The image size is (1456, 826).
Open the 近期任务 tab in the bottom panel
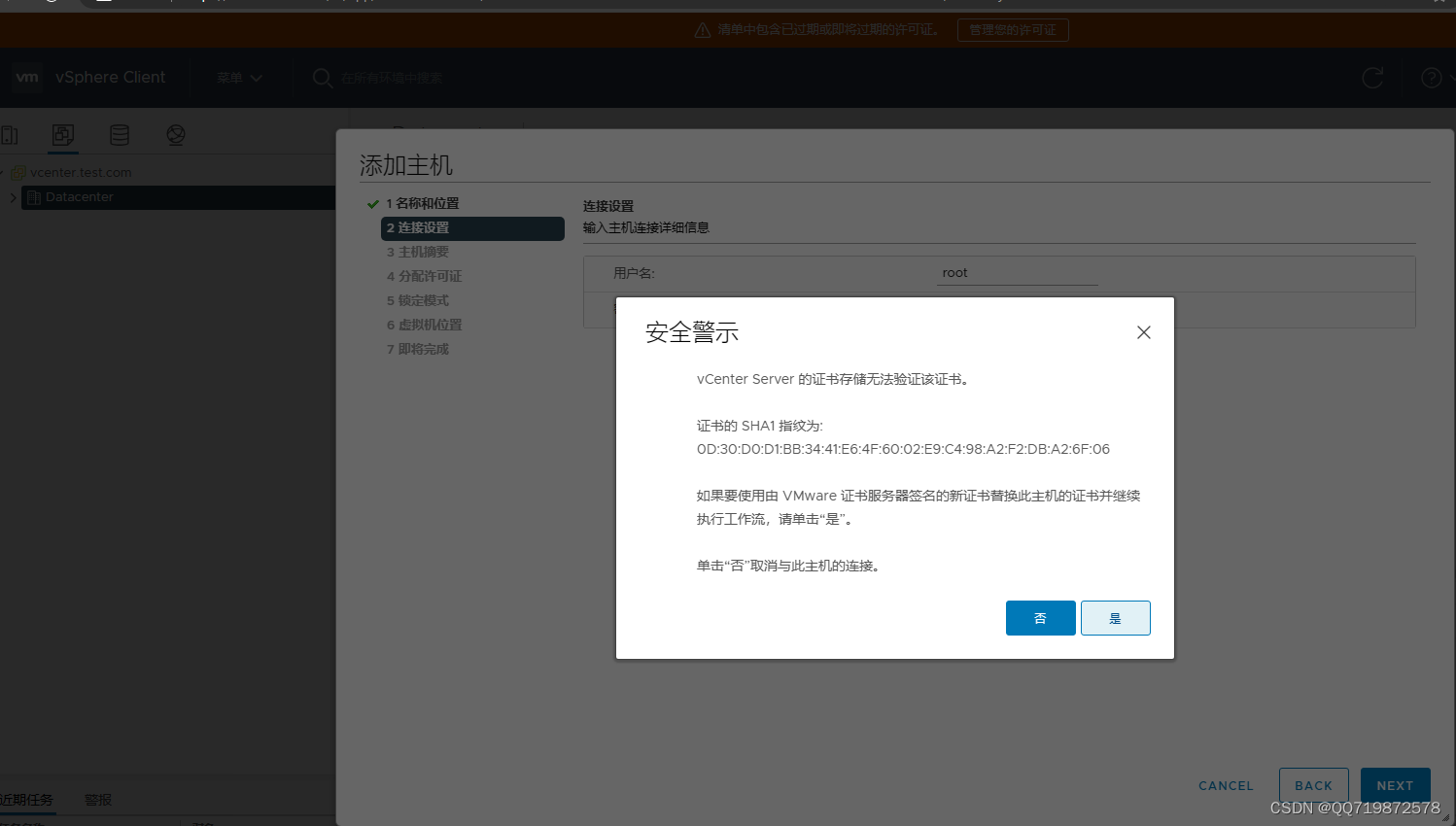26,800
